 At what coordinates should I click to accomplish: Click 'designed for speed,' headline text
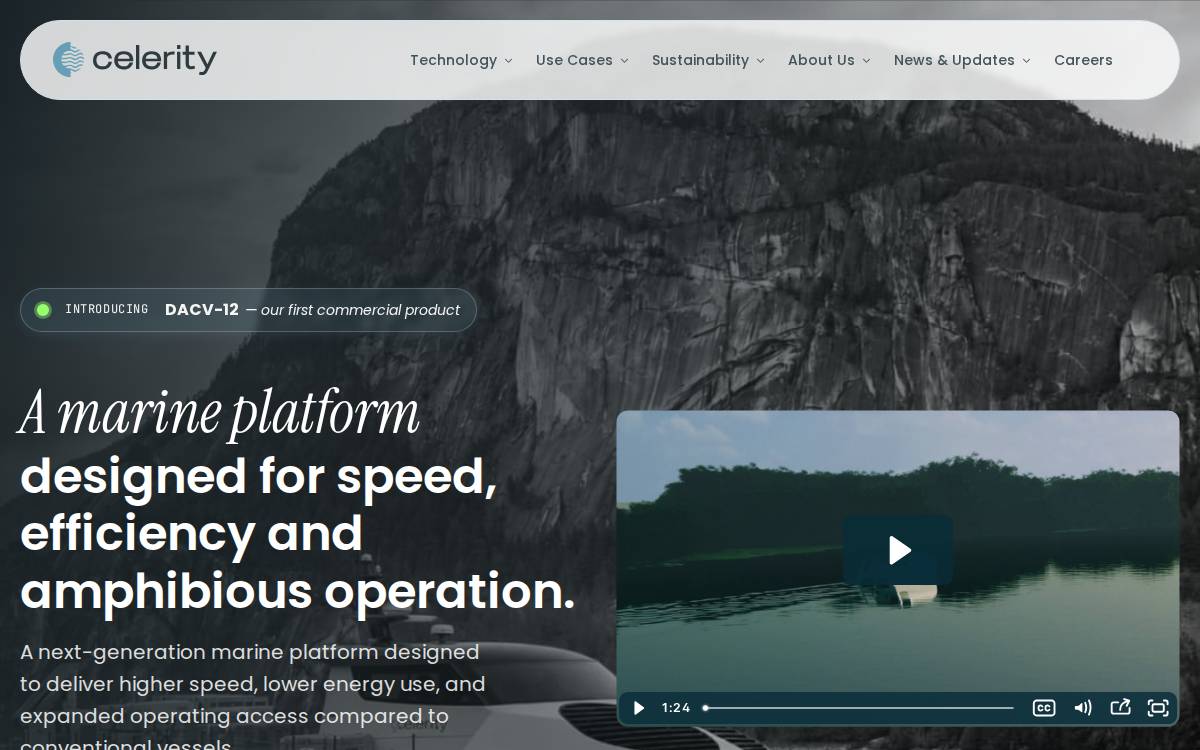point(258,476)
